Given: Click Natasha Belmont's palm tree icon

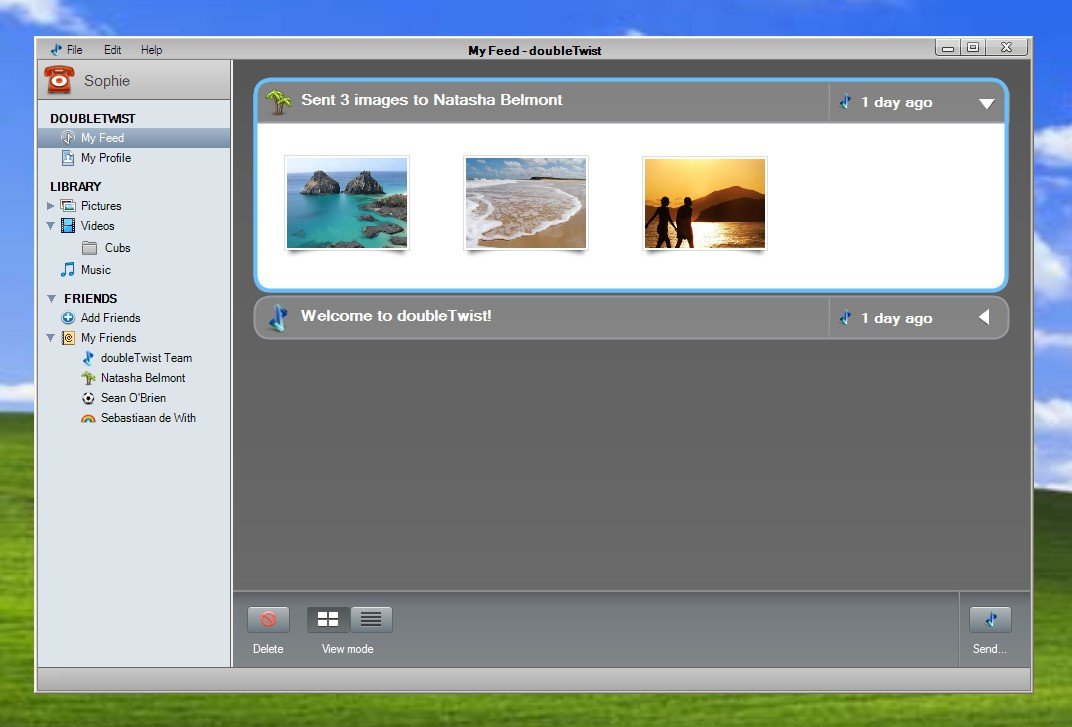Looking at the screenshot, I should click(x=88, y=378).
